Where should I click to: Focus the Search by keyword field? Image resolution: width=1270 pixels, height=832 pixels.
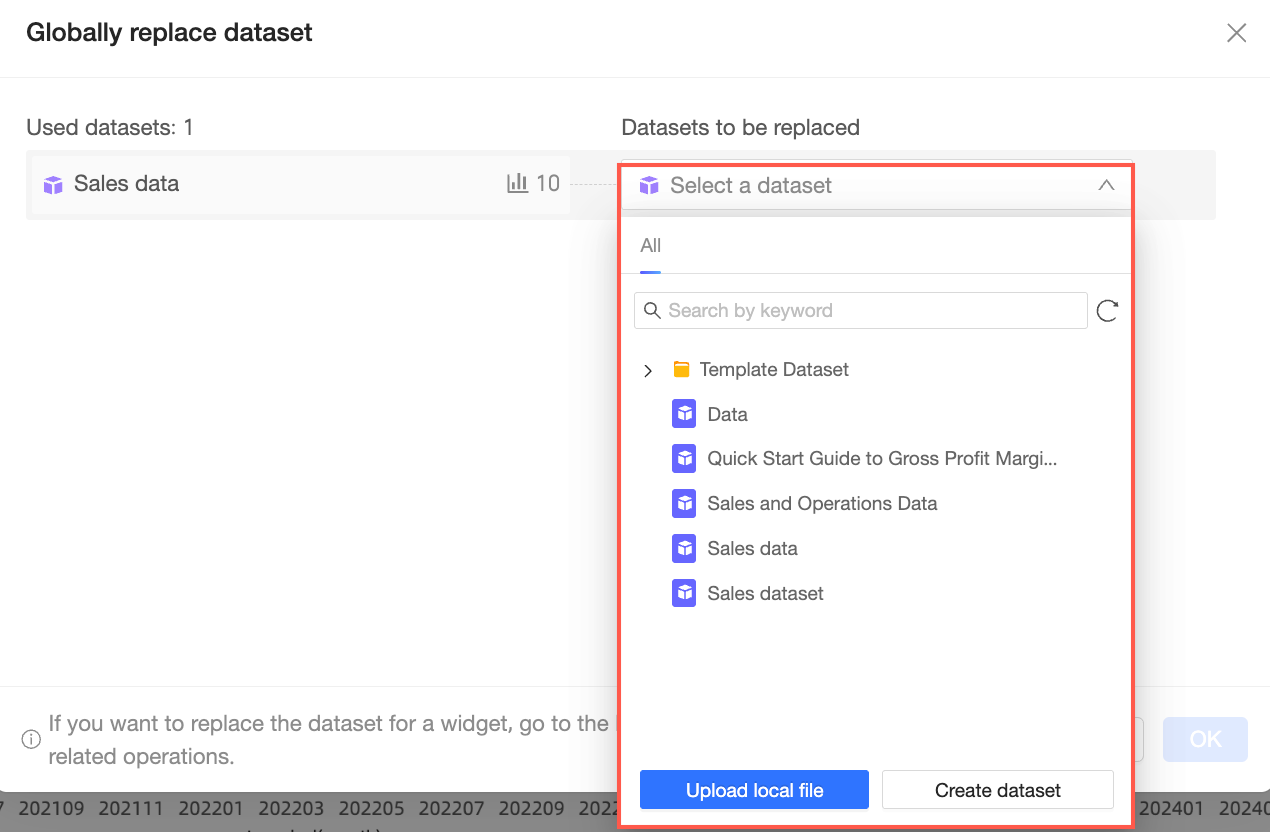(x=870, y=310)
